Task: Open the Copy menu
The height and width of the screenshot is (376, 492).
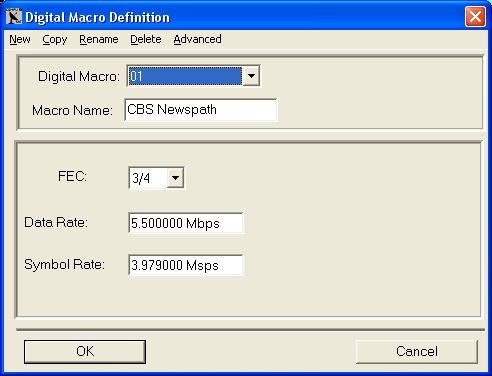Action: 55,39
